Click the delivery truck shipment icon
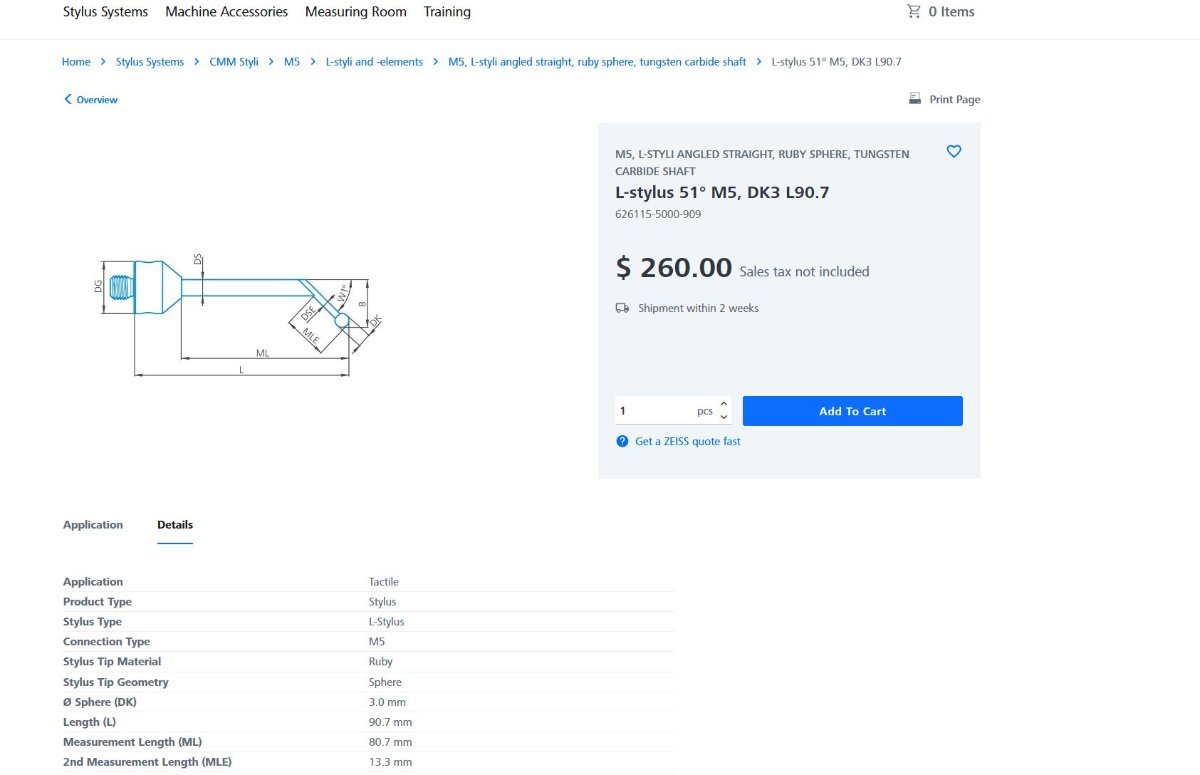 [x=622, y=308]
